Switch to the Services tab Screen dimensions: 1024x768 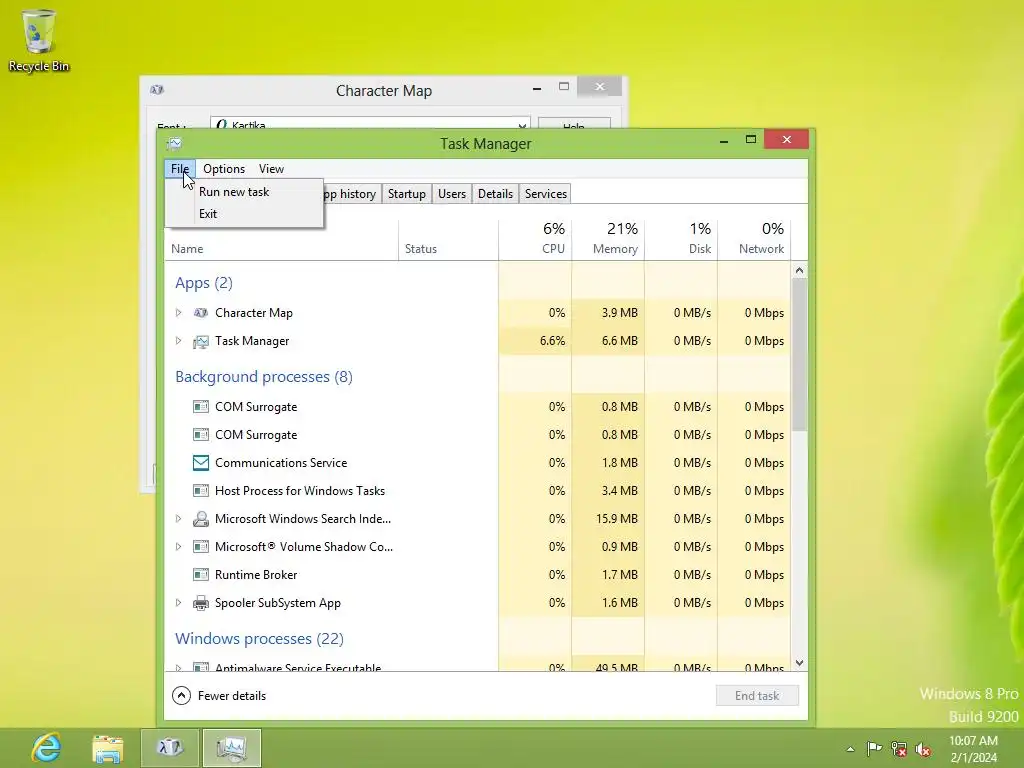[545, 194]
